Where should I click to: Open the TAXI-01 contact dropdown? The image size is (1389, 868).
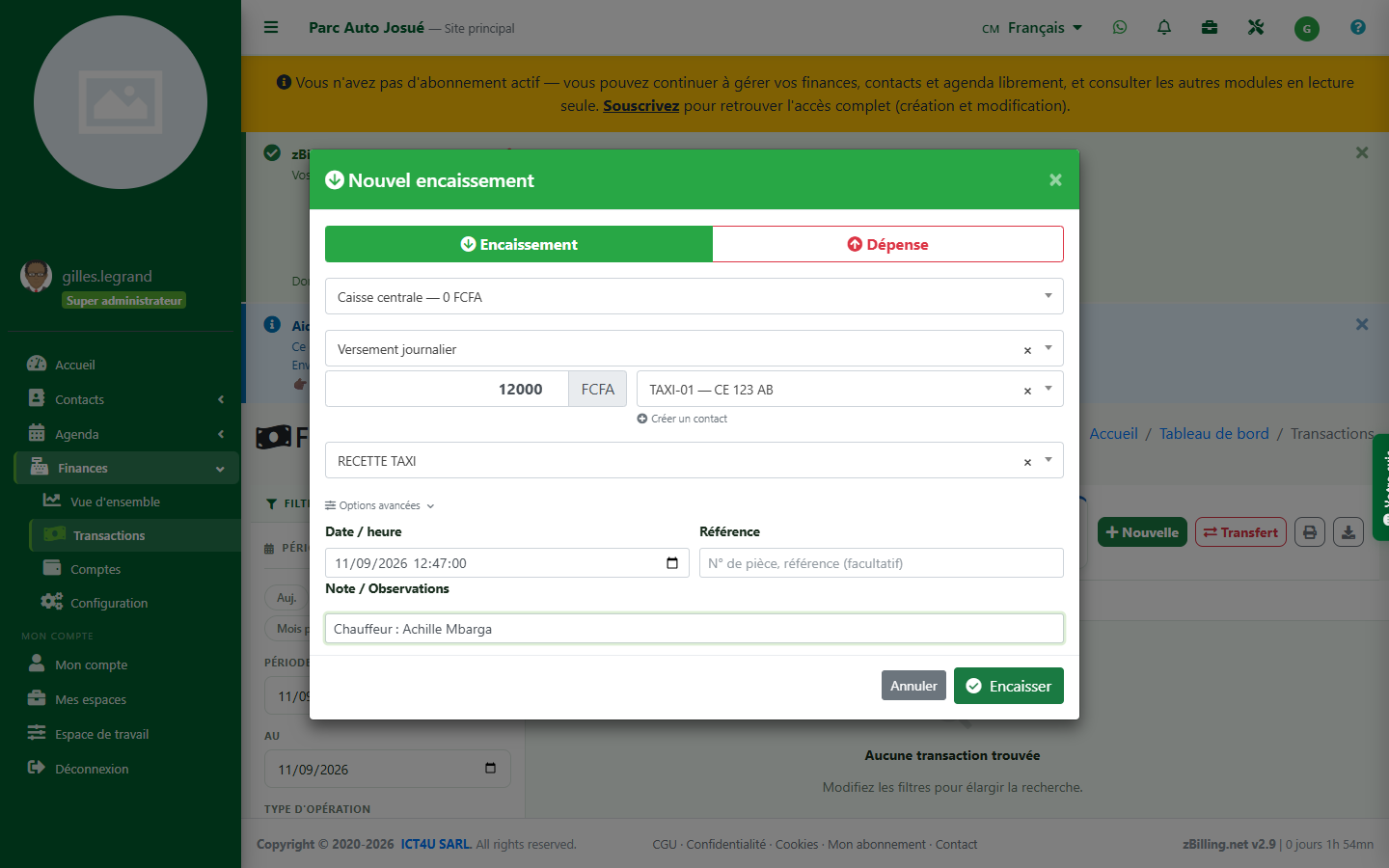tap(850, 389)
